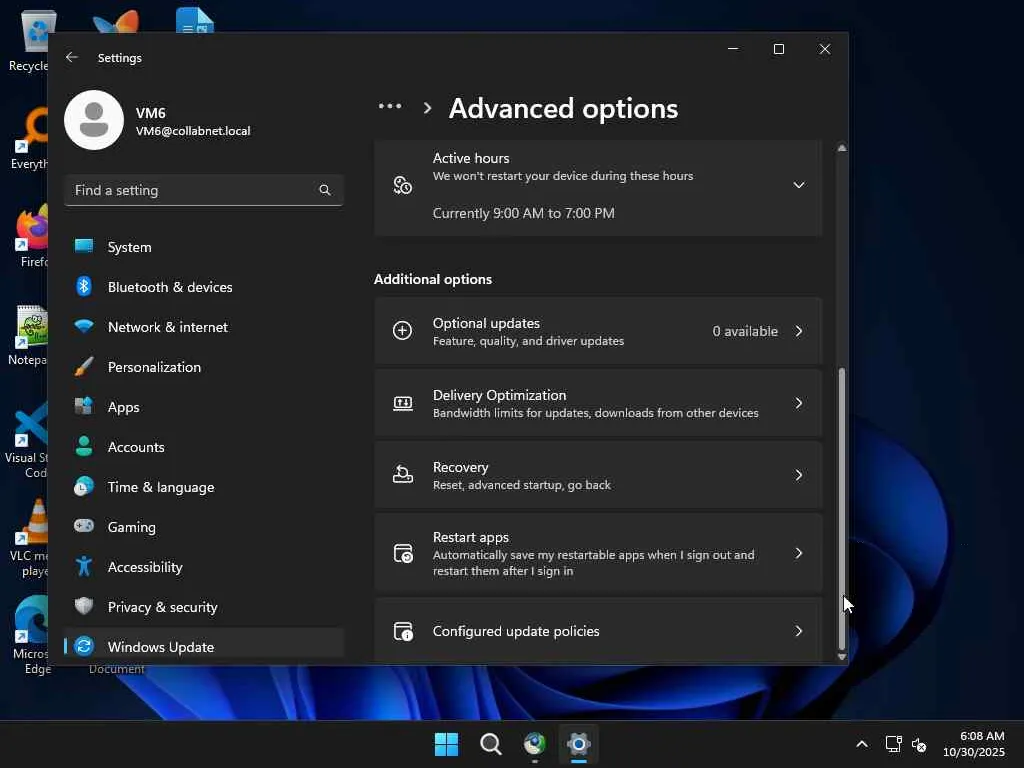1024x768 pixels.
Task: Open Windows Start menu from taskbar
Action: click(x=446, y=744)
